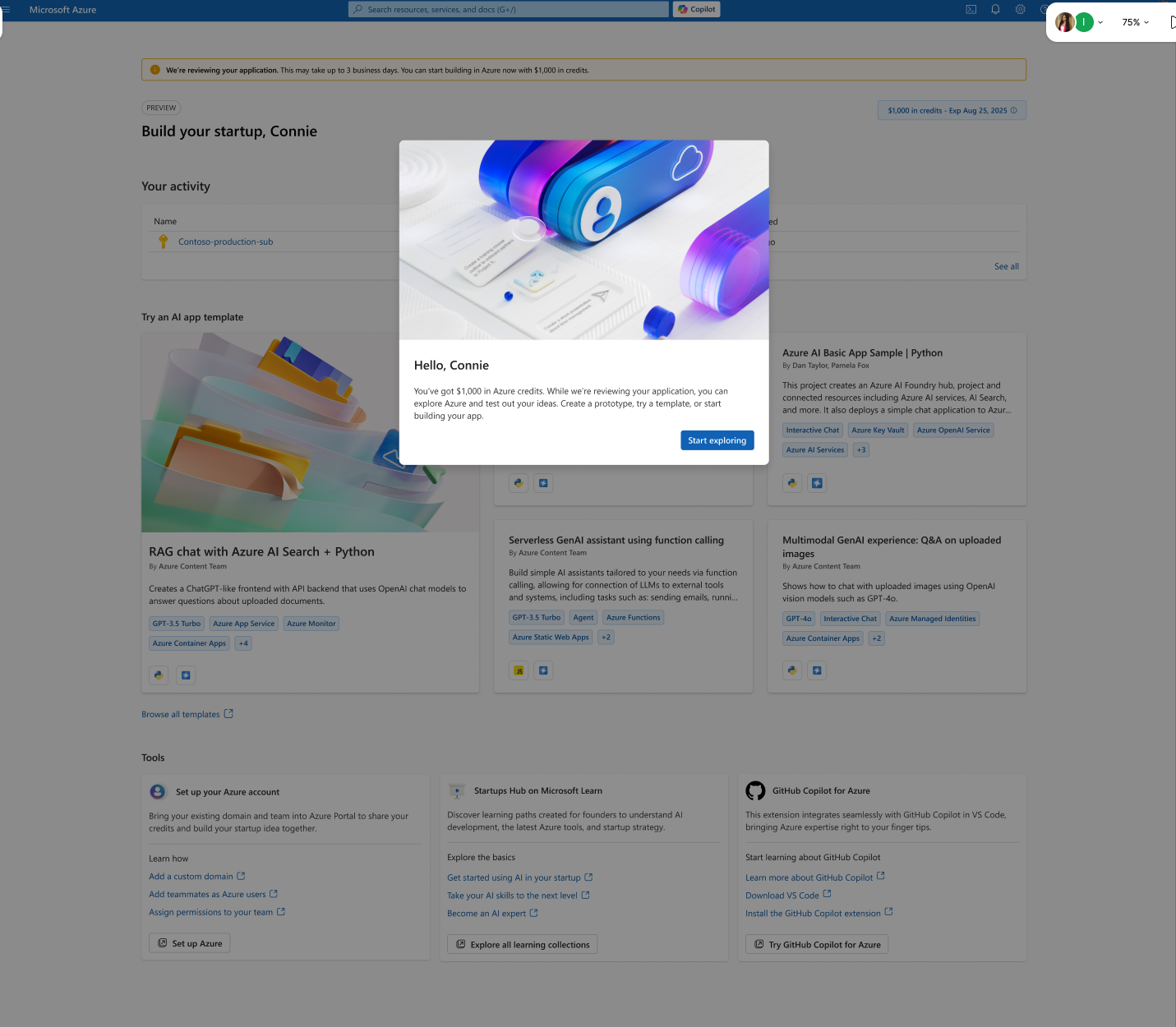Open the Contoso-production-sub subscription link
1176x1027 pixels.
[225, 242]
